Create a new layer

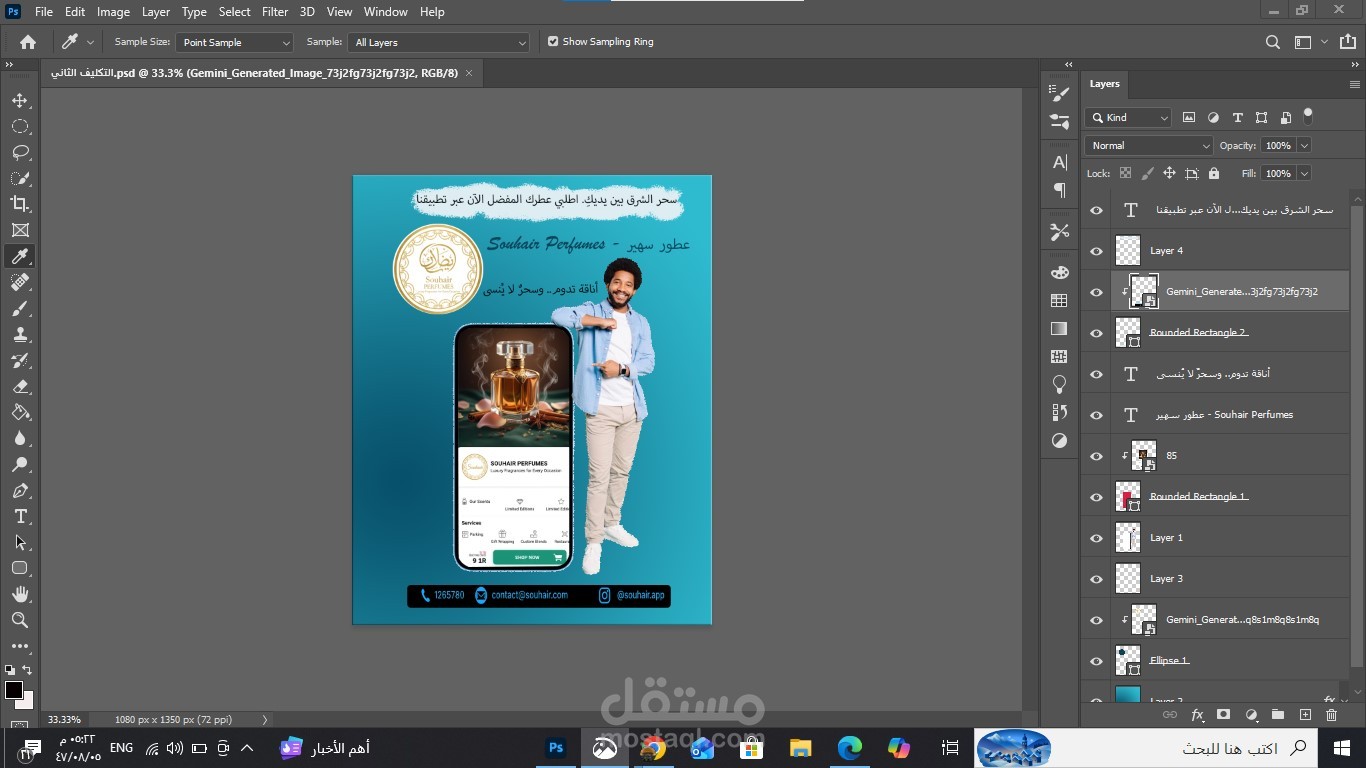click(x=1304, y=715)
